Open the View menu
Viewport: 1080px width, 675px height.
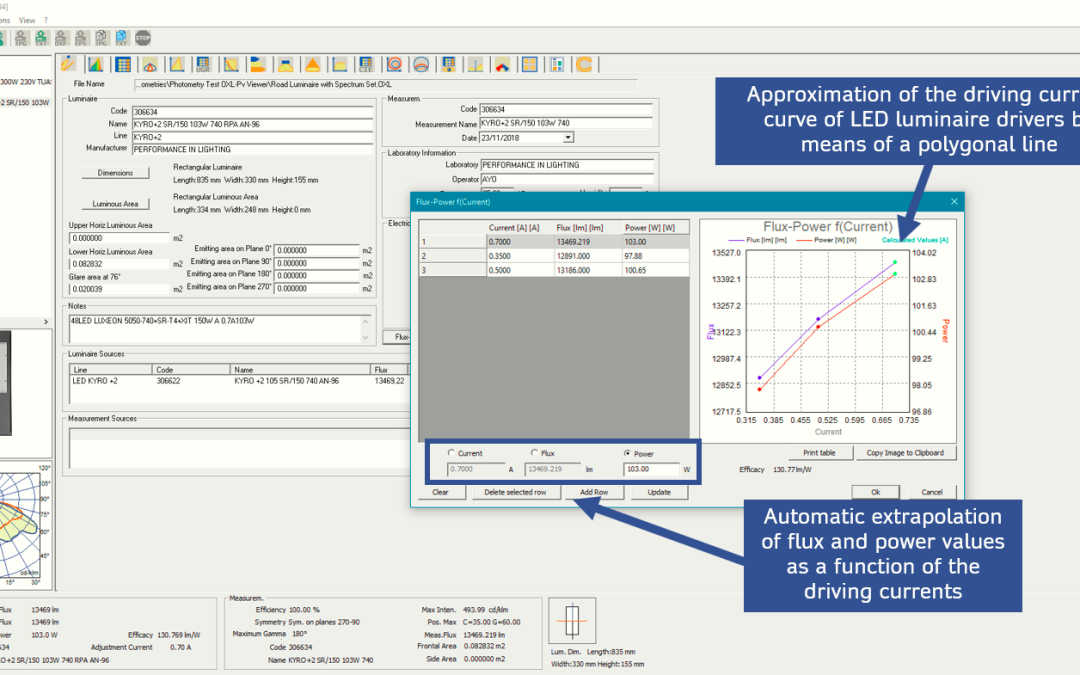point(27,20)
